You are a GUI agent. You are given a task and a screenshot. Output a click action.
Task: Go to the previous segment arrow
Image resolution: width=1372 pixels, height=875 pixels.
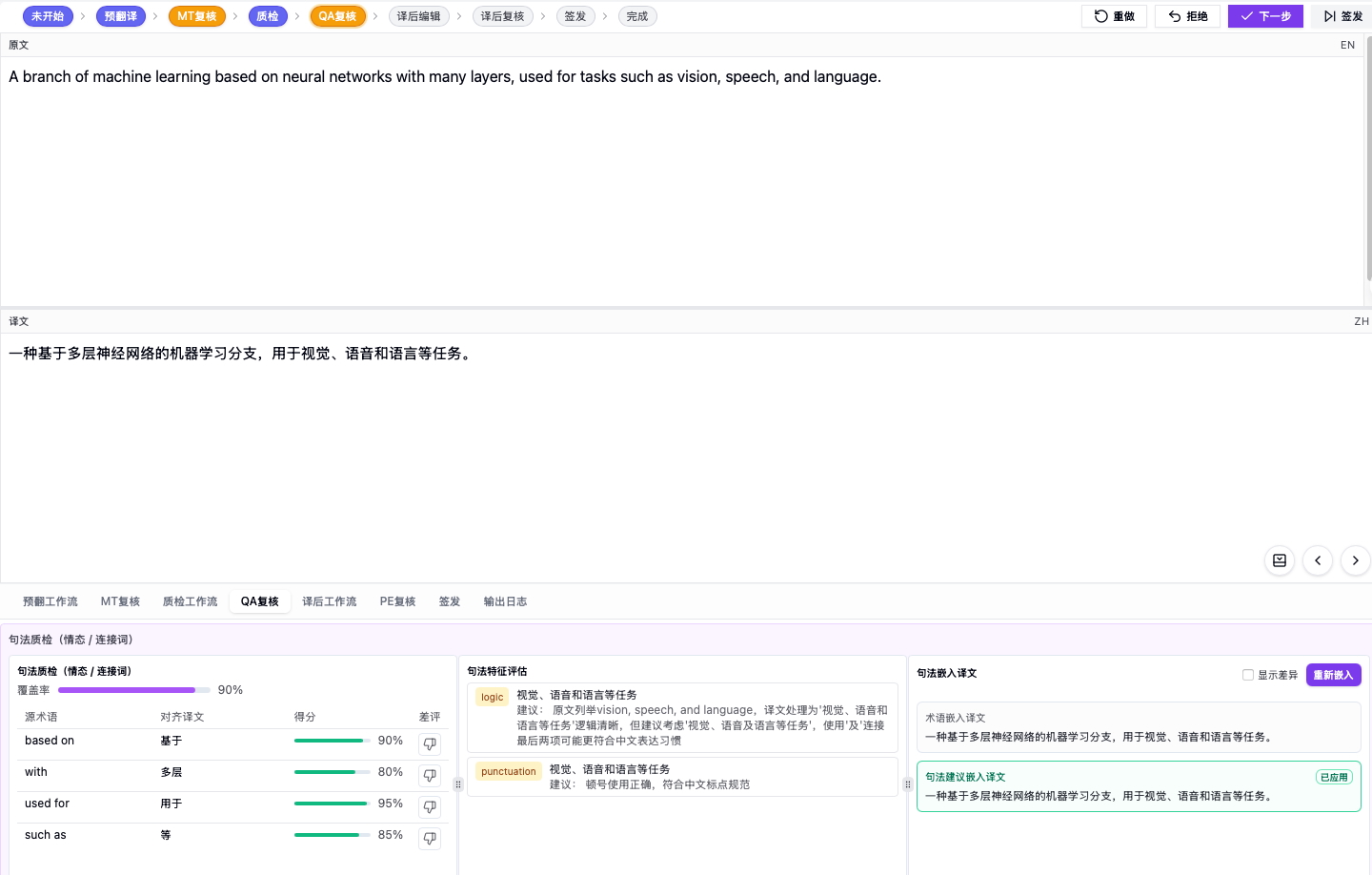pos(1317,560)
